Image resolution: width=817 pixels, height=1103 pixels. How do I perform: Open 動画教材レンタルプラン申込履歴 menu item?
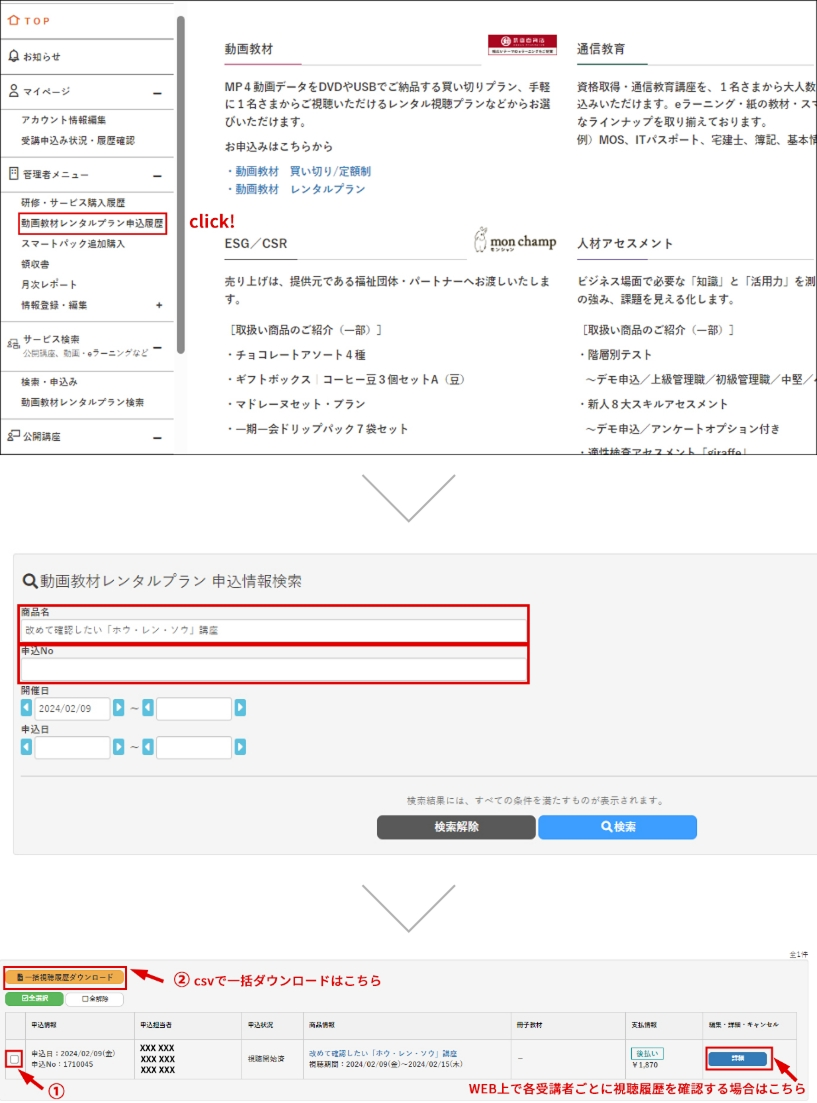tap(92, 223)
